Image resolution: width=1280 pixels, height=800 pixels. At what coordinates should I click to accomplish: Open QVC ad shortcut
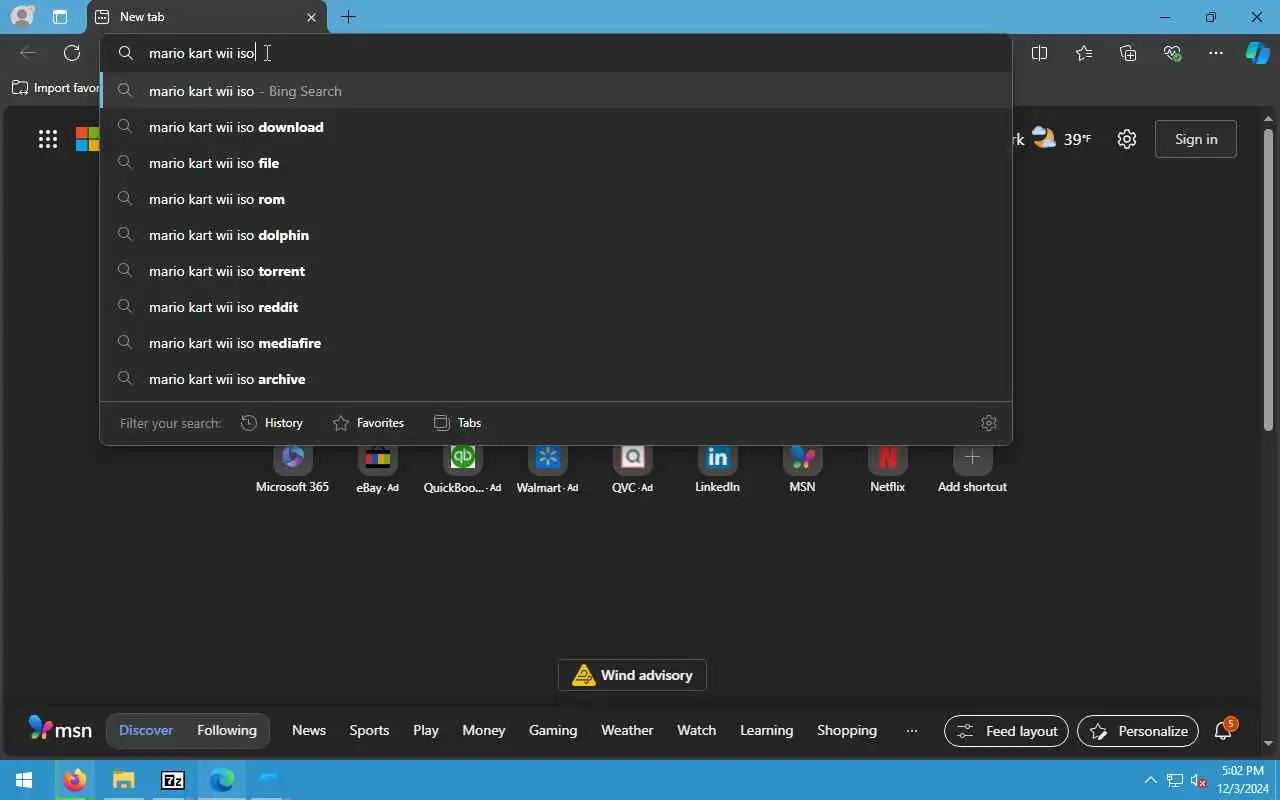coord(632,470)
